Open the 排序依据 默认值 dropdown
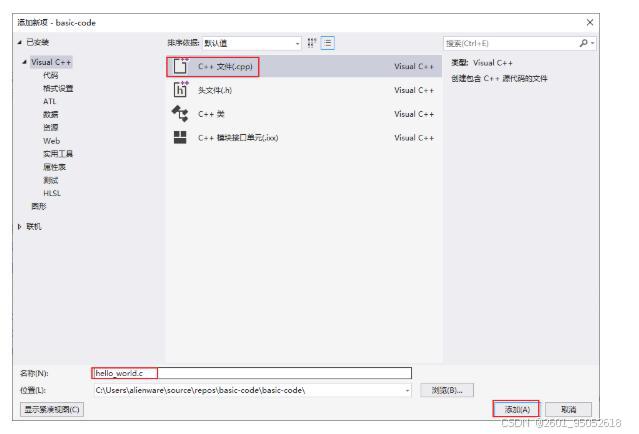Viewport: 639px width, 434px height. coord(251,43)
